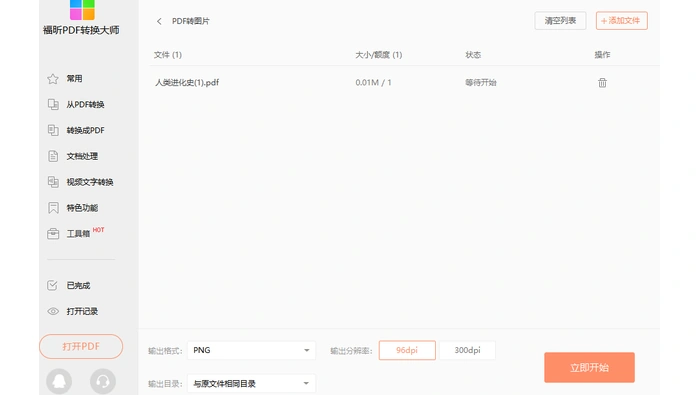Click the 文档处理 document icon
Image resolution: width=700 pixels, height=395 pixels.
(x=53, y=156)
